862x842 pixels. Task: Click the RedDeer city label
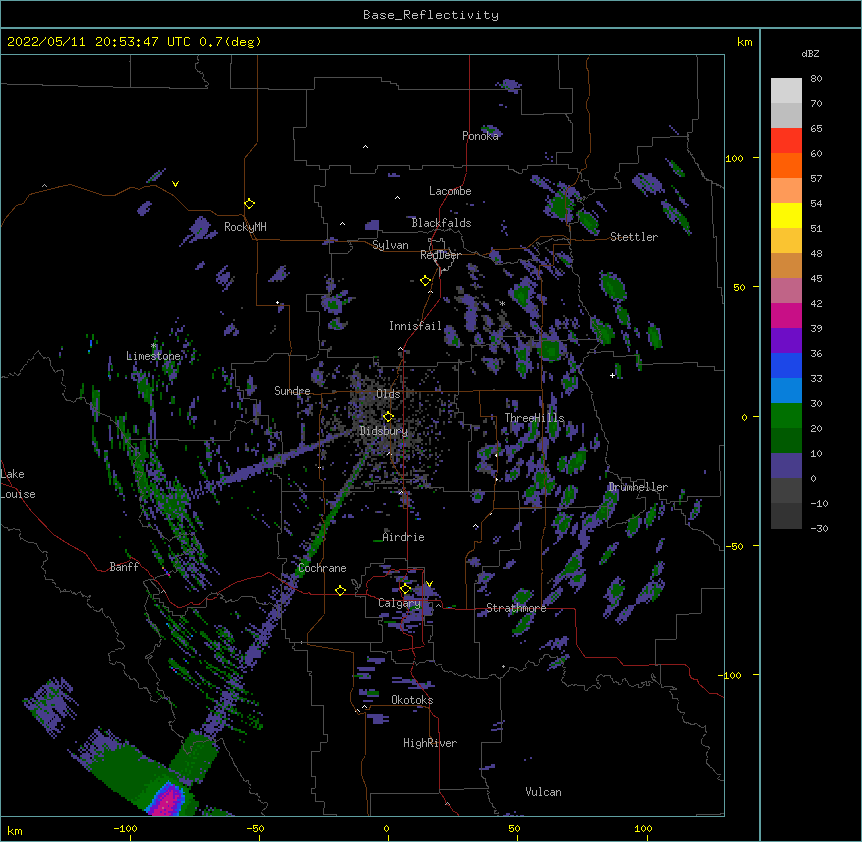click(x=440, y=255)
